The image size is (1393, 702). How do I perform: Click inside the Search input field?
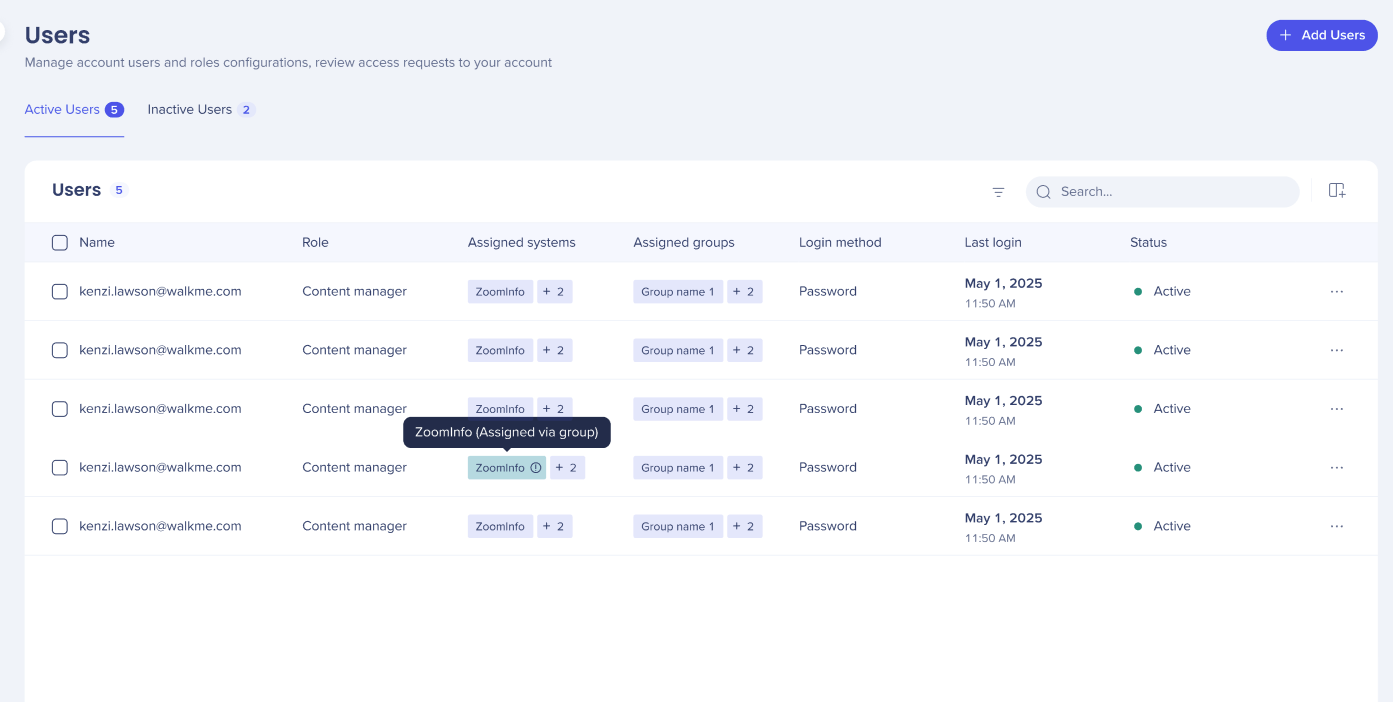[1170, 192]
